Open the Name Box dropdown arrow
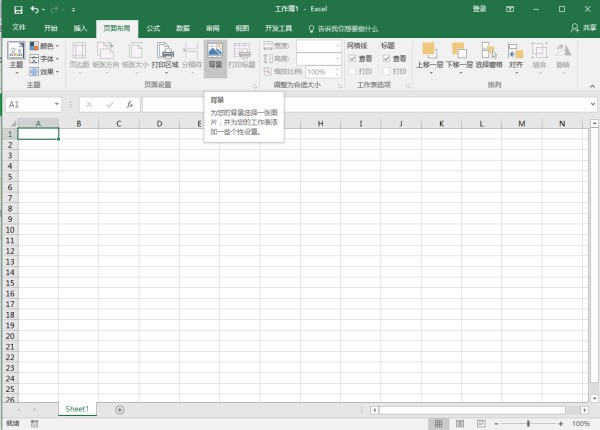This screenshot has height=430, width=600. click(x=57, y=104)
